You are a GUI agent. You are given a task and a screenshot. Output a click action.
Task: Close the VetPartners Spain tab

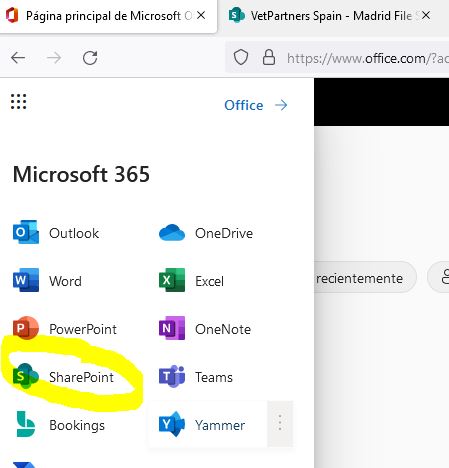coord(426,15)
